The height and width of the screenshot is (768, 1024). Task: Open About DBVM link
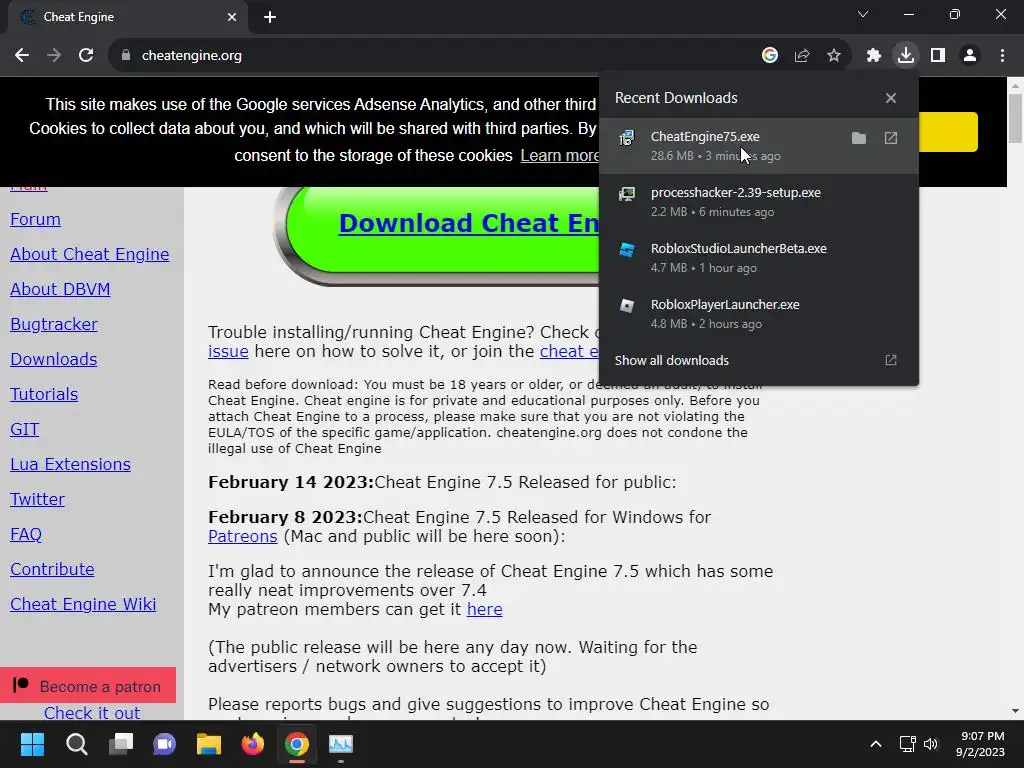coord(60,289)
